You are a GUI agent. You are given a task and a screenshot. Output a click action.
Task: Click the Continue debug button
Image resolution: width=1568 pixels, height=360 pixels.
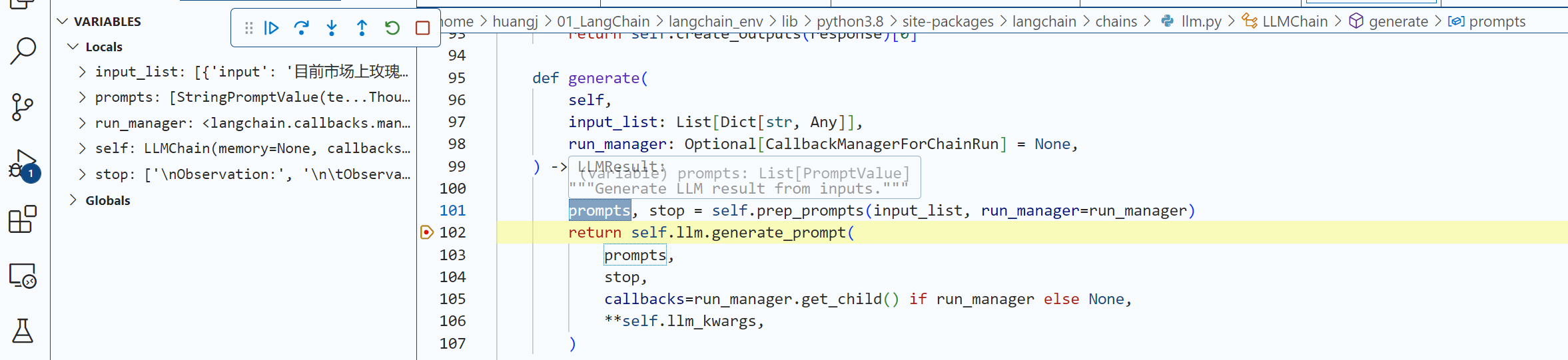[271, 28]
